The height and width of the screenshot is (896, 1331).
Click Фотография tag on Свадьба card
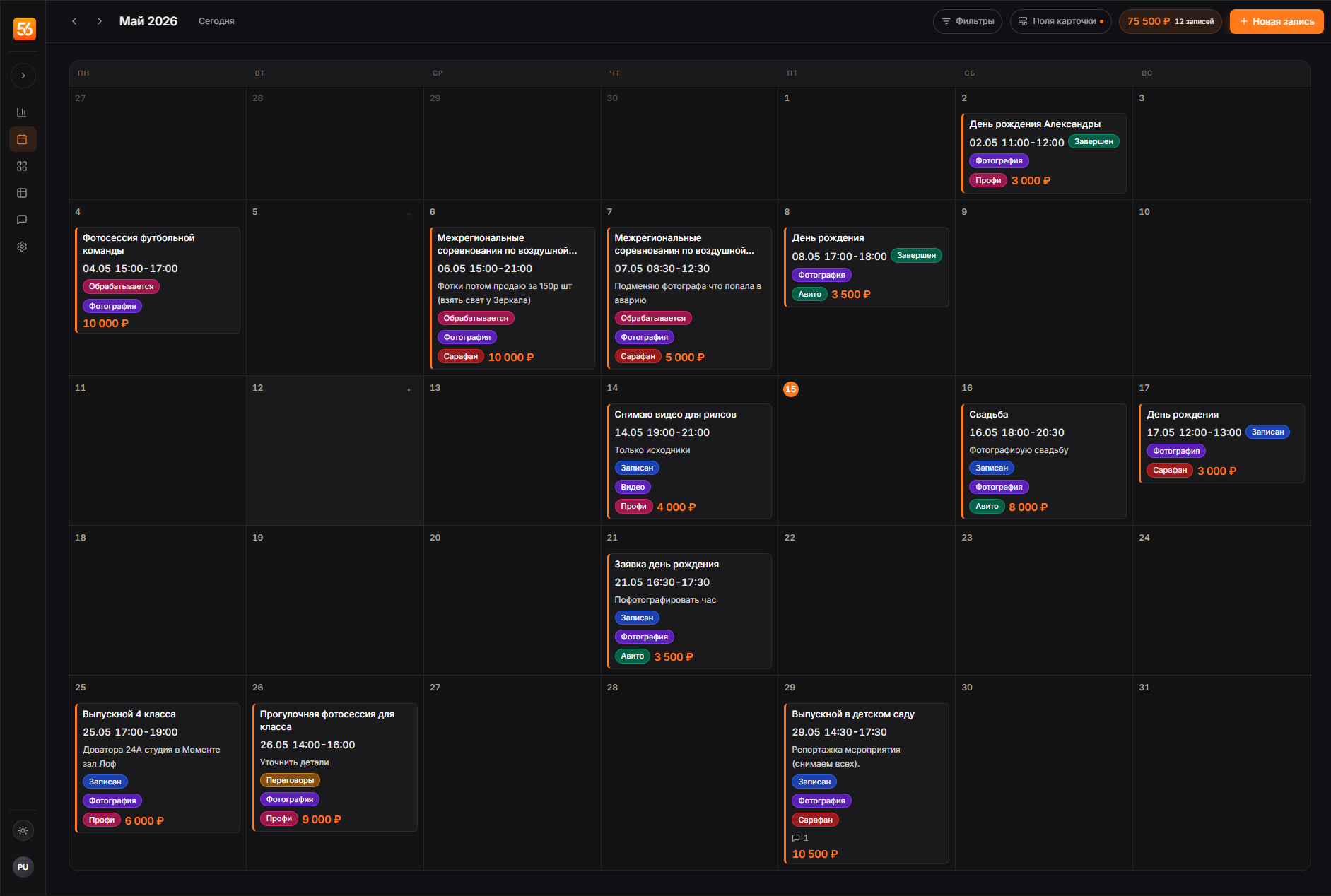click(999, 488)
